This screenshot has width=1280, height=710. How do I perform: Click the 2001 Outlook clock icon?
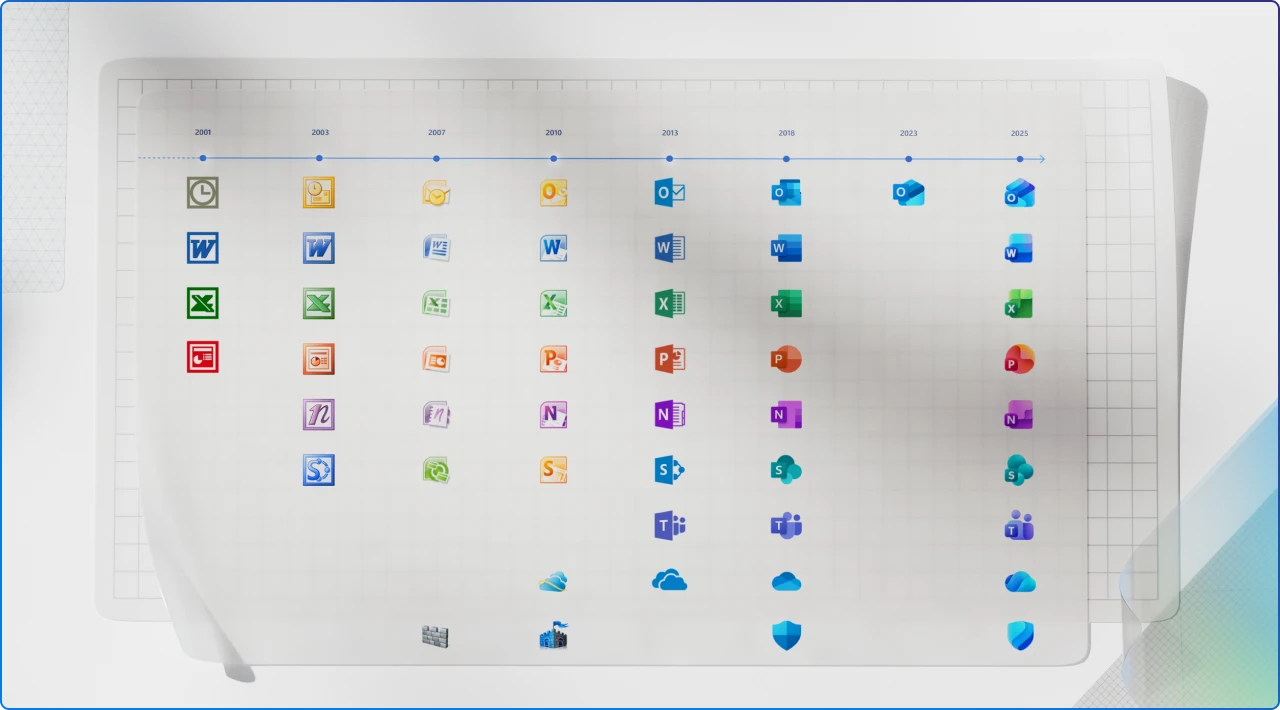click(203, 193)
